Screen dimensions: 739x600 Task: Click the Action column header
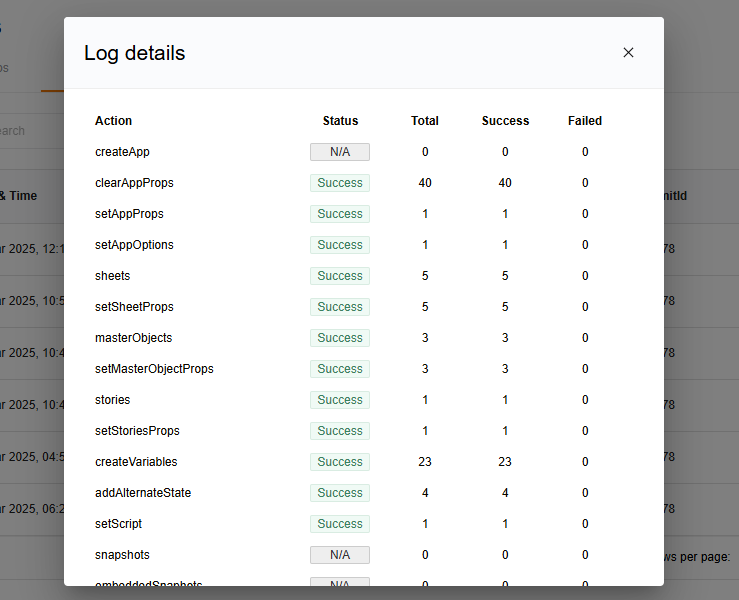point(113,121)
